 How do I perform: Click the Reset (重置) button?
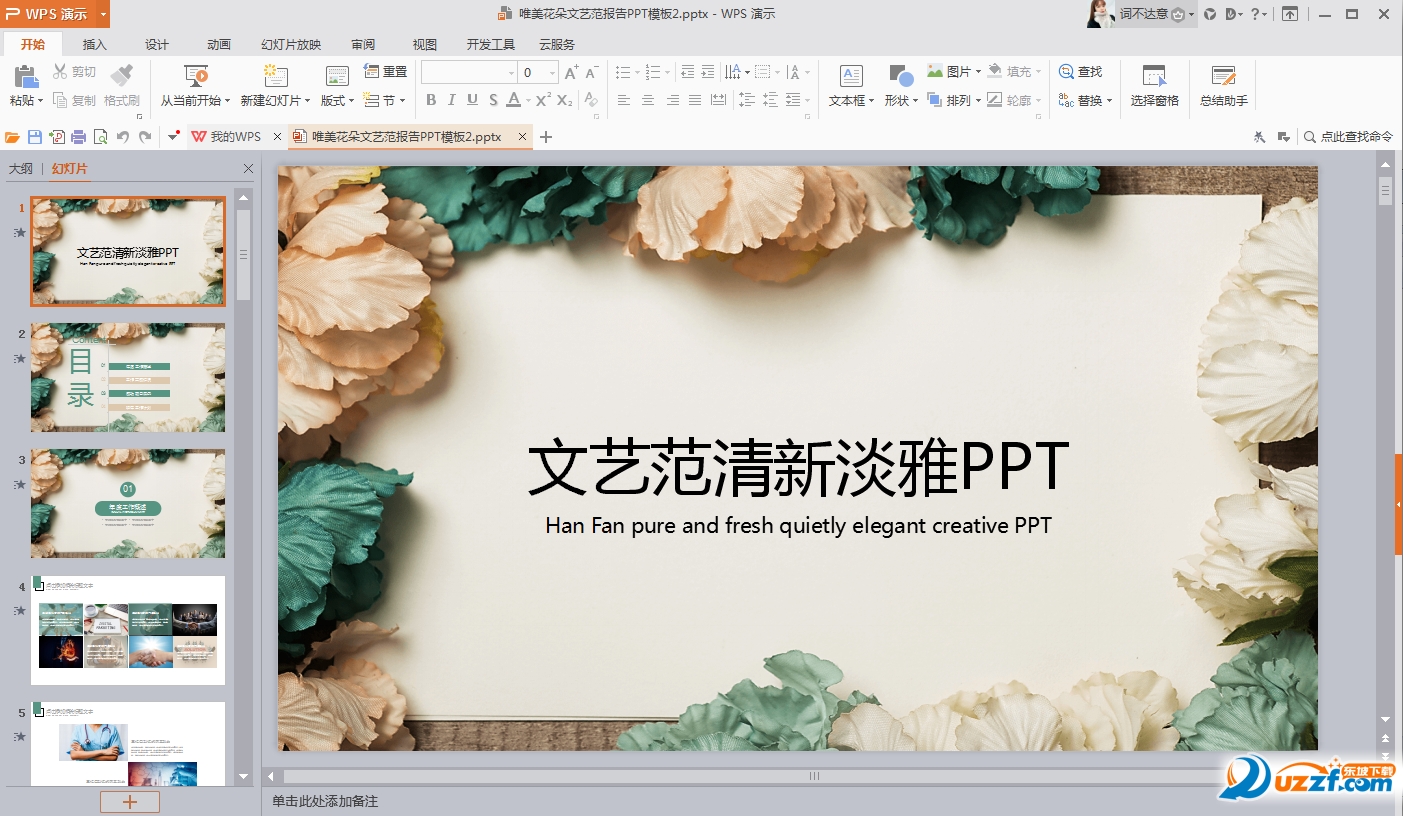(x=386, y=72)
